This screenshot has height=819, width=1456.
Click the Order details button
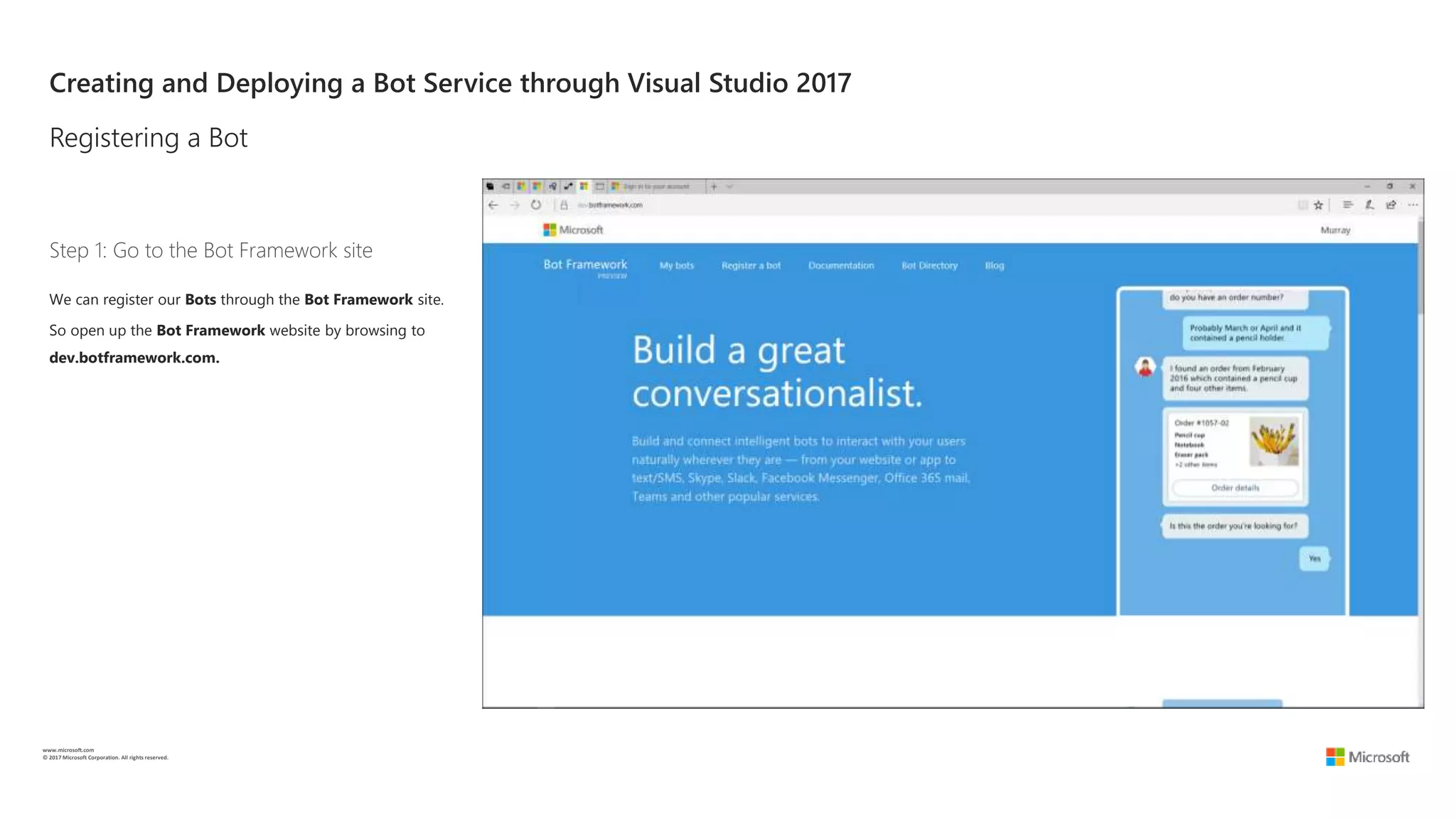tap(1235, 488)
